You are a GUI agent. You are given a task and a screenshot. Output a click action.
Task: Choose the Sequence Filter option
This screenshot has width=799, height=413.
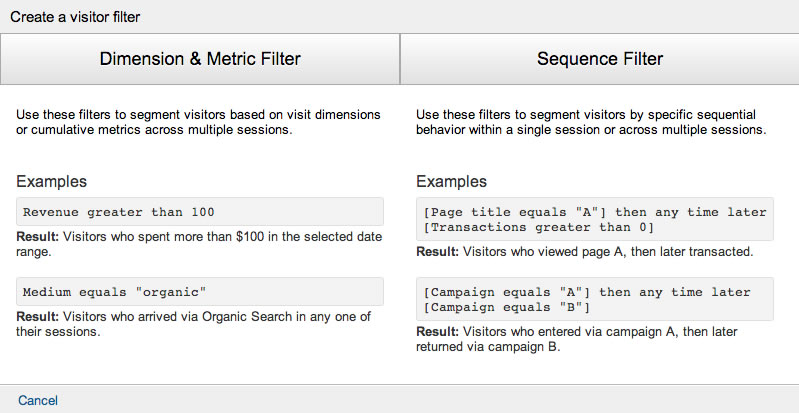pyautogui.click(x=599, y=59)
